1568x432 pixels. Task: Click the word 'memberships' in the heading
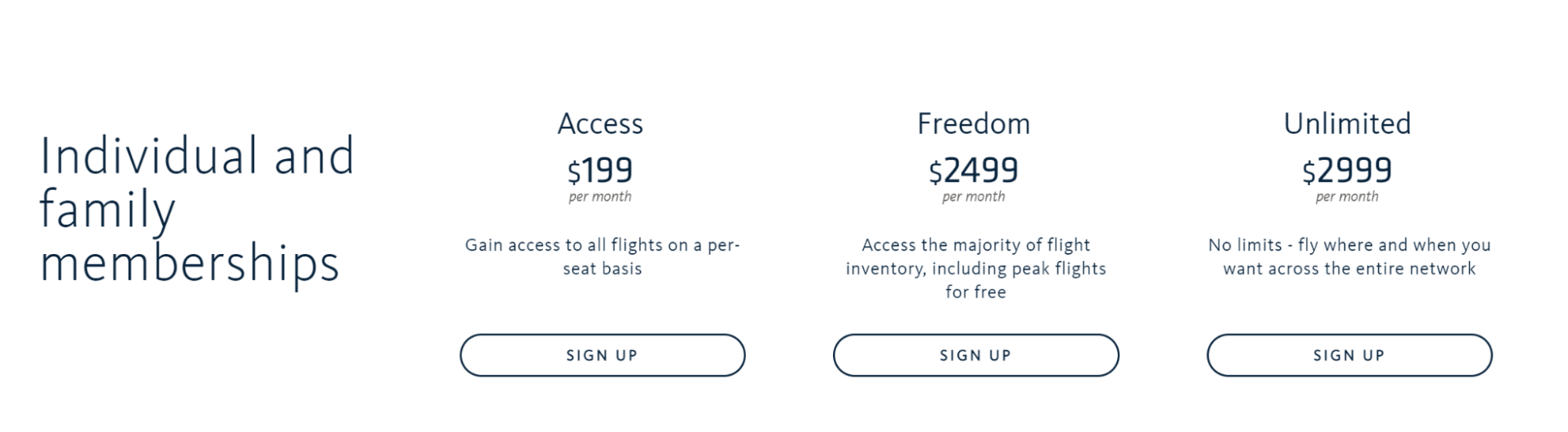click(x=189, y=263)
